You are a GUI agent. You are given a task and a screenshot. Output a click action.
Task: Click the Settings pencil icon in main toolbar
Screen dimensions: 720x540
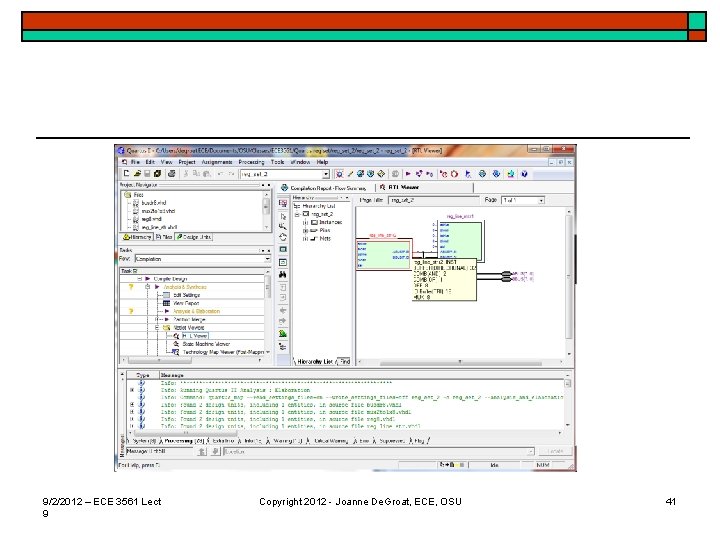click(350, 174)
